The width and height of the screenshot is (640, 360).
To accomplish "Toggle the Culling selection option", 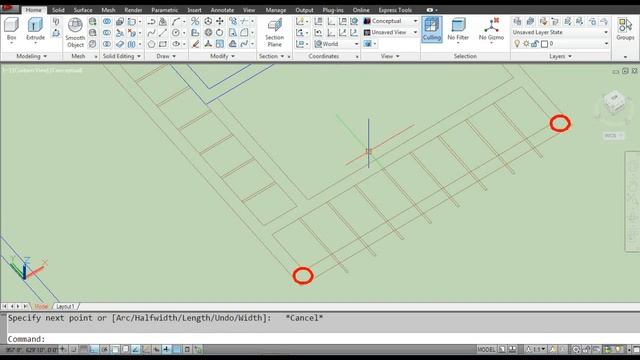I will click(431, 29).
